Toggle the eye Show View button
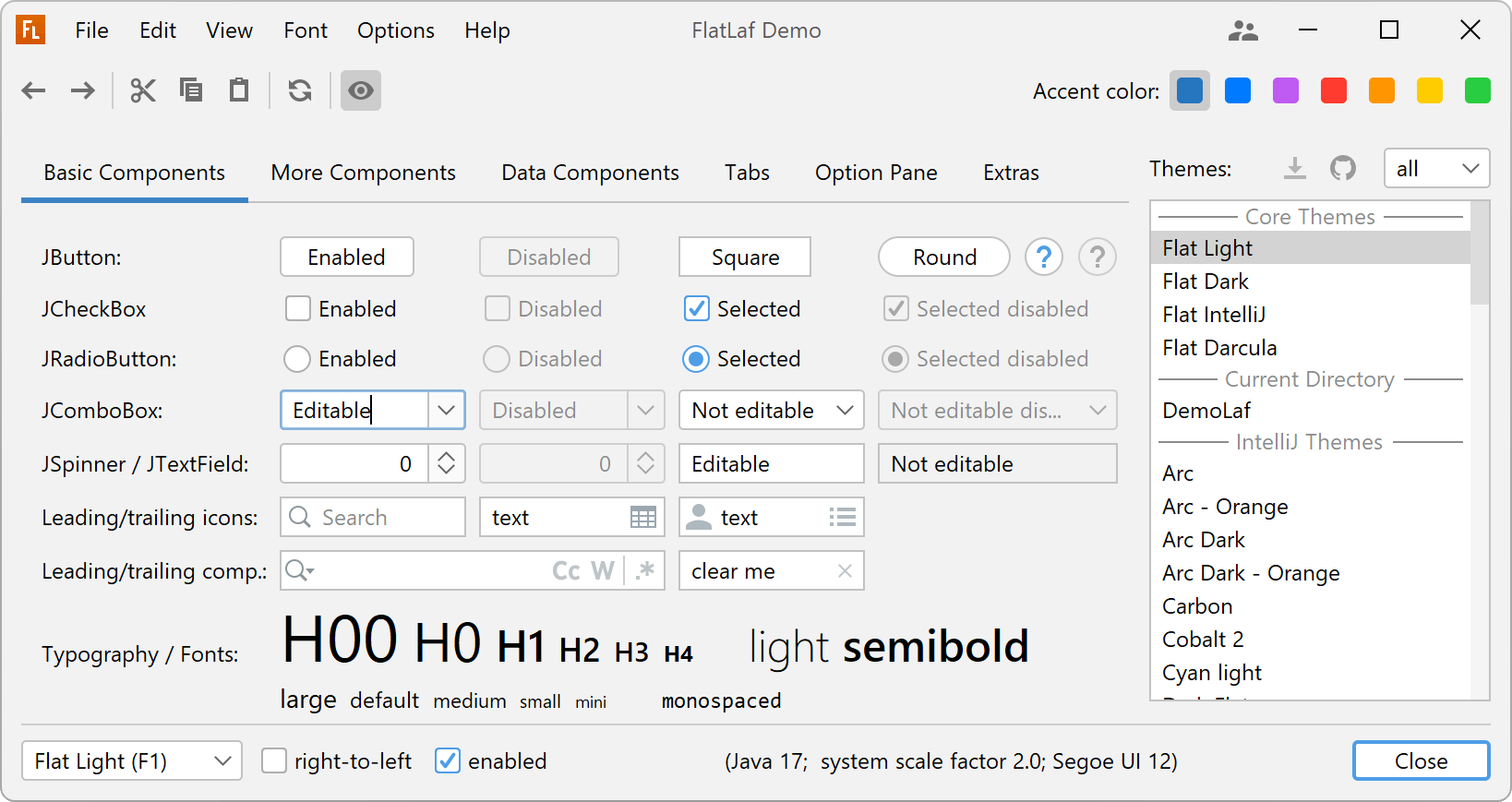The image size is (1512, 802). (x=361, y=90)
